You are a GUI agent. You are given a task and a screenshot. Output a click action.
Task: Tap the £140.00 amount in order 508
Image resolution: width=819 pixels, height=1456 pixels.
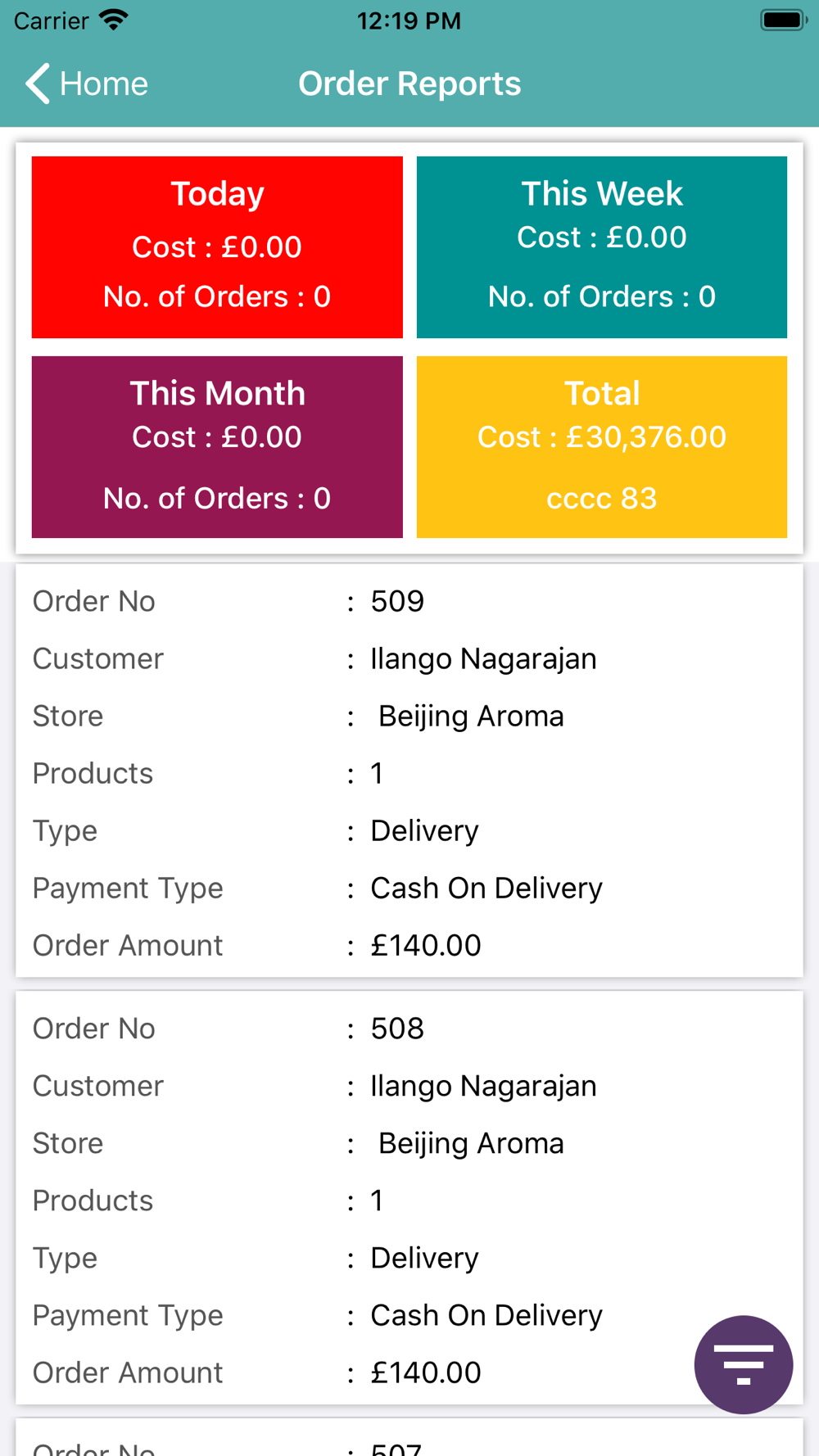(426, 1372)
